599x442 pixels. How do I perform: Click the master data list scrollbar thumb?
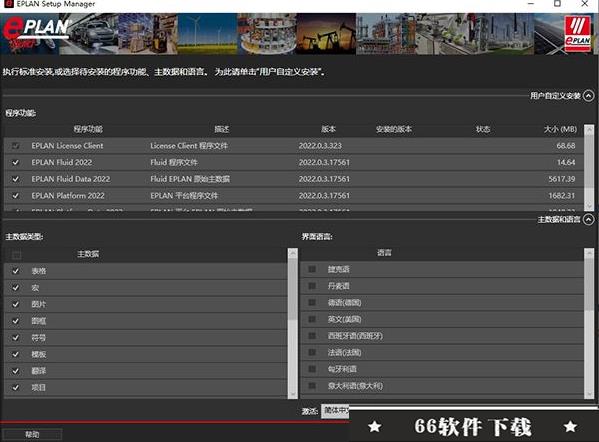point(293,289)
